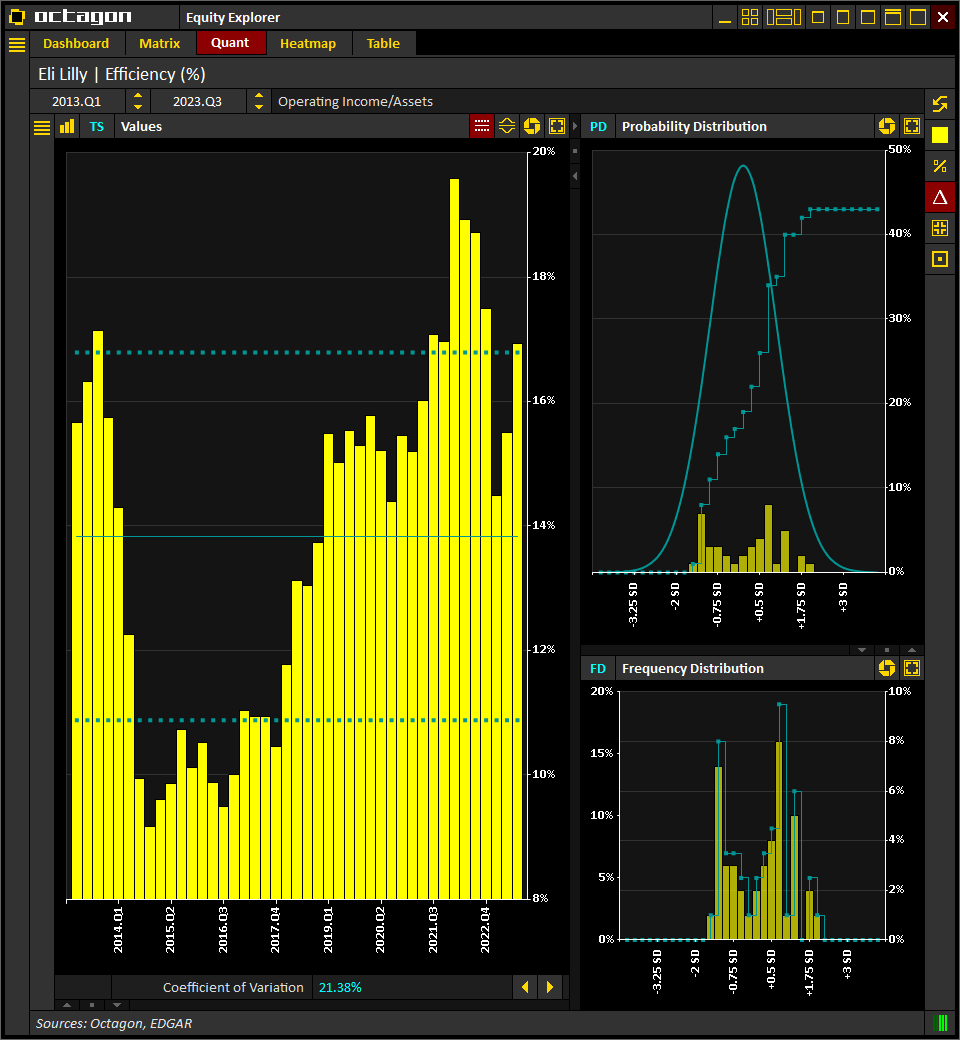Collapse the right panel with left-arrow splitter
960x1040 pixels.
575,176
